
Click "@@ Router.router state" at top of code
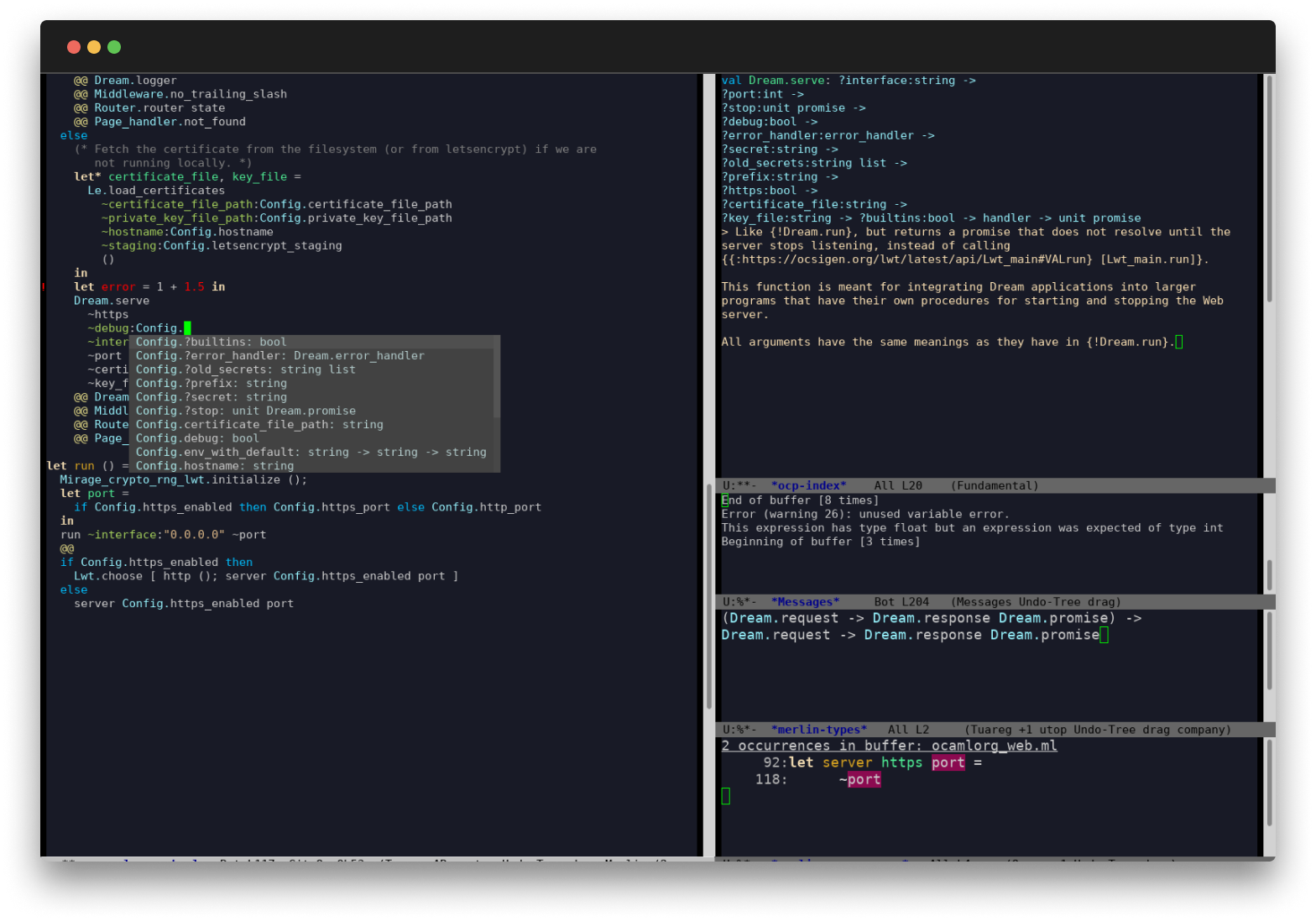coord(149,108)
